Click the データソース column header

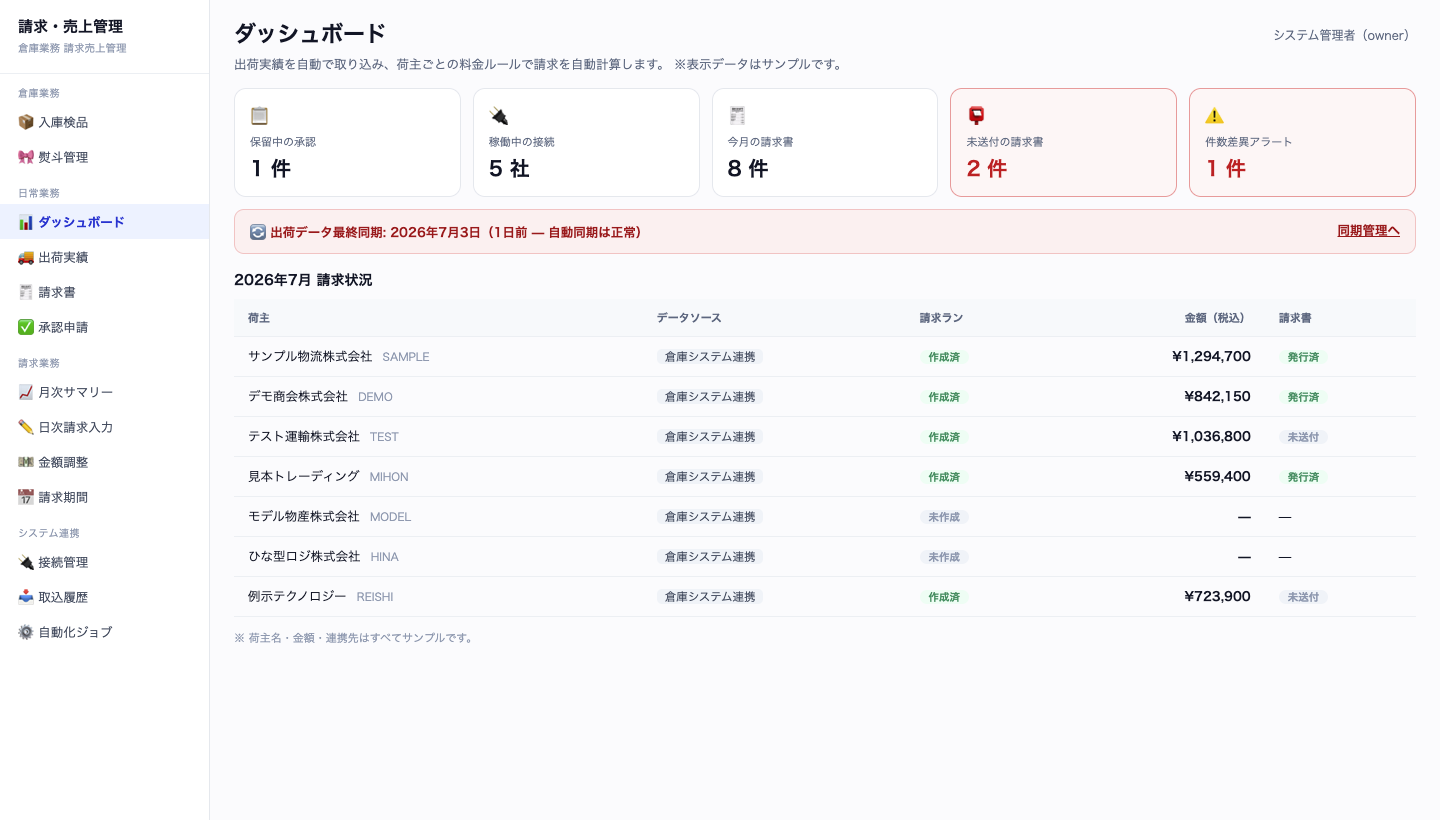point(689,318)
